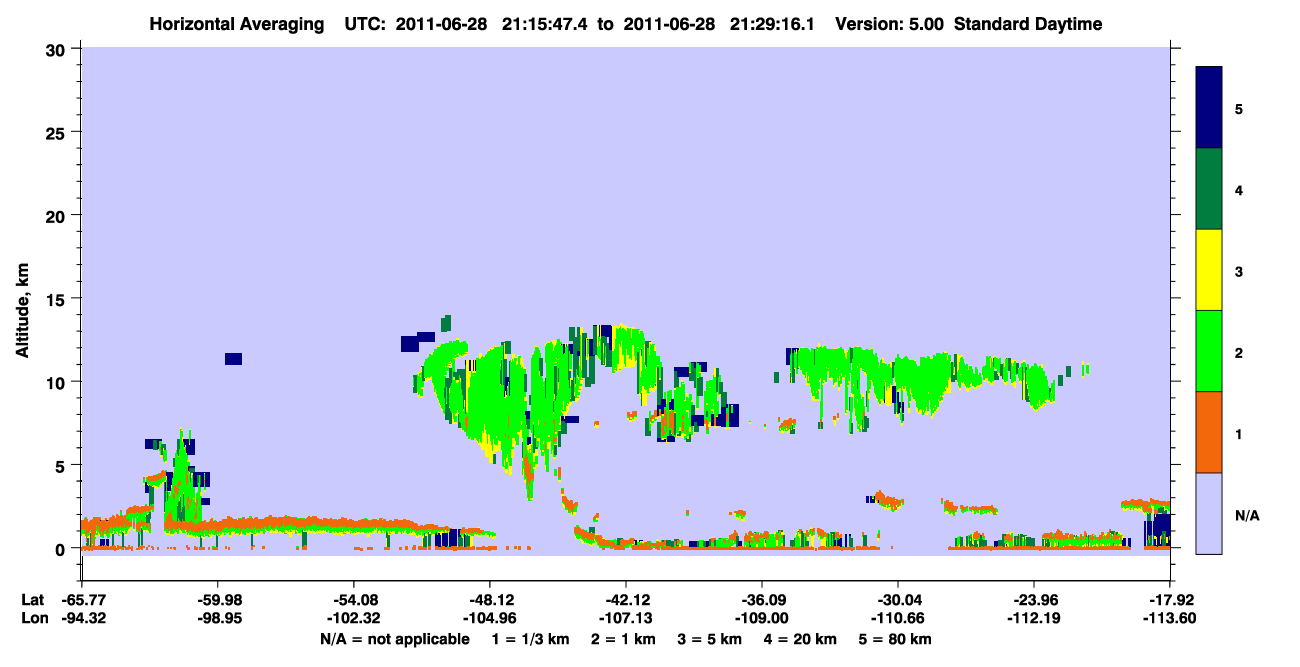This screenshot has width=1300, height=667.
Task: Click the legend entry '3 = 5 km'
Action: coord(711,639)
